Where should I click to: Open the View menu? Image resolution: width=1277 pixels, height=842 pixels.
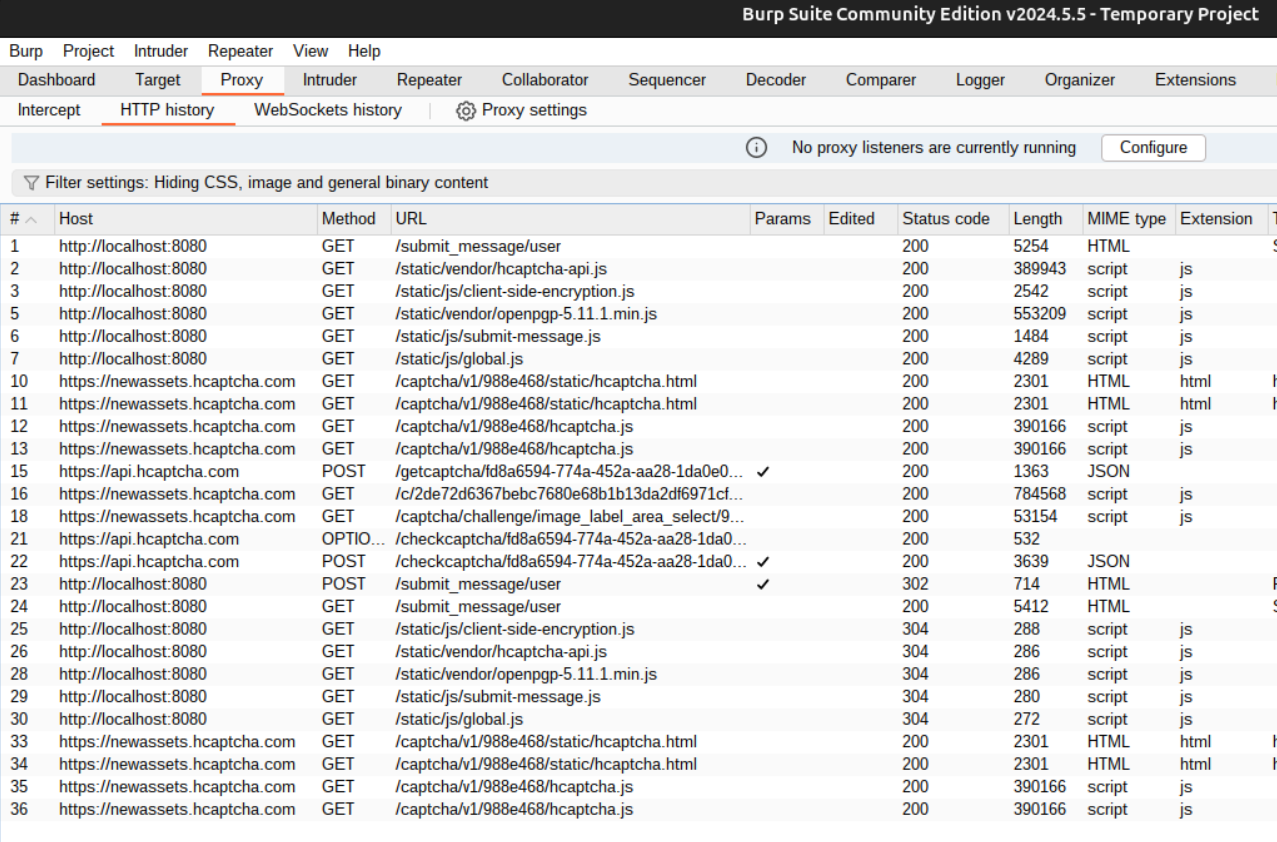[310, 51]
